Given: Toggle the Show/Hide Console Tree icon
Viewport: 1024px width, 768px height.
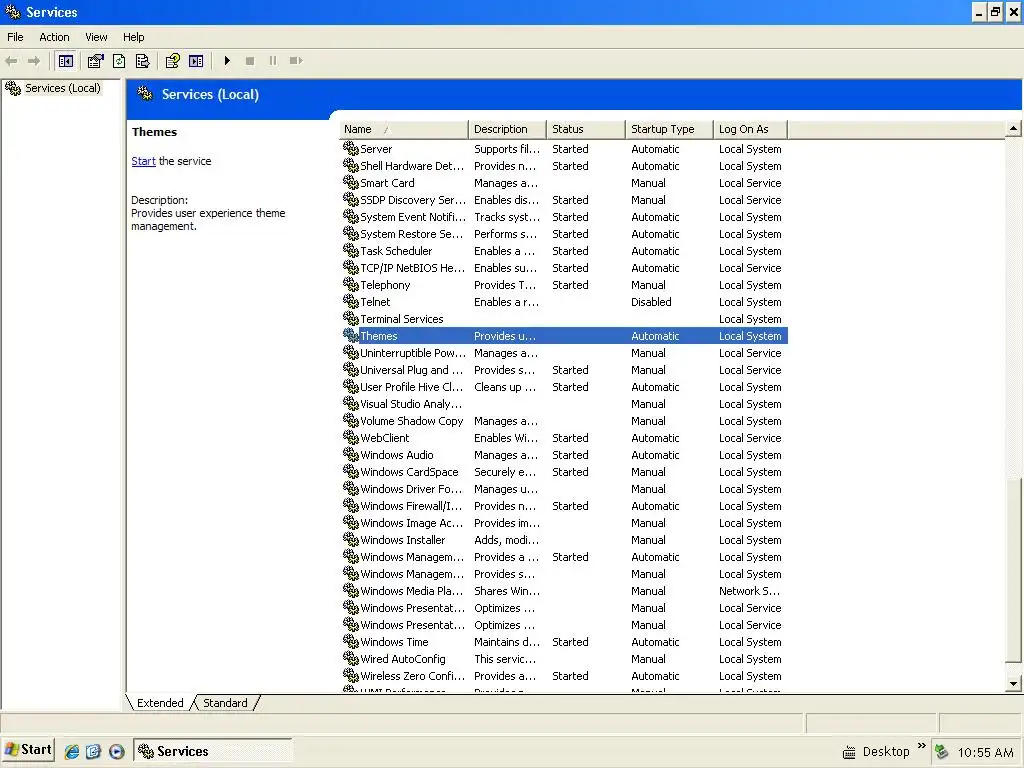Looking at the screenshot, I should (65, 61).
